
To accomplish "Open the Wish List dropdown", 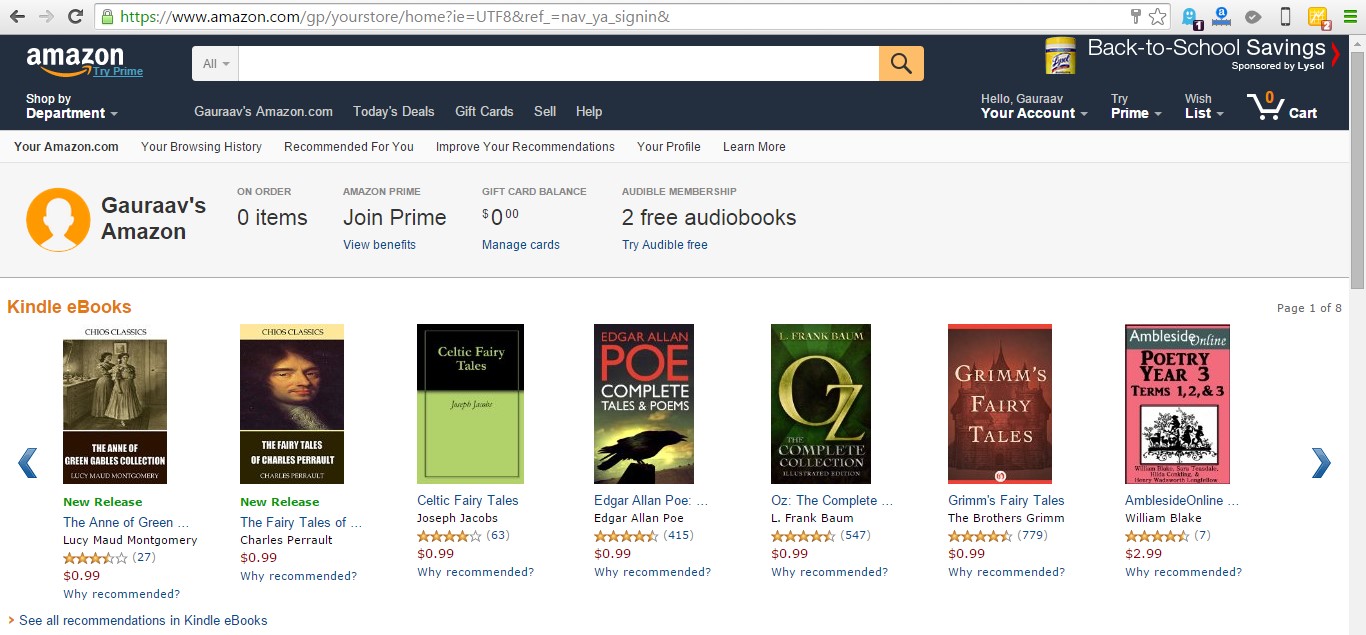I will (1204, 106).
